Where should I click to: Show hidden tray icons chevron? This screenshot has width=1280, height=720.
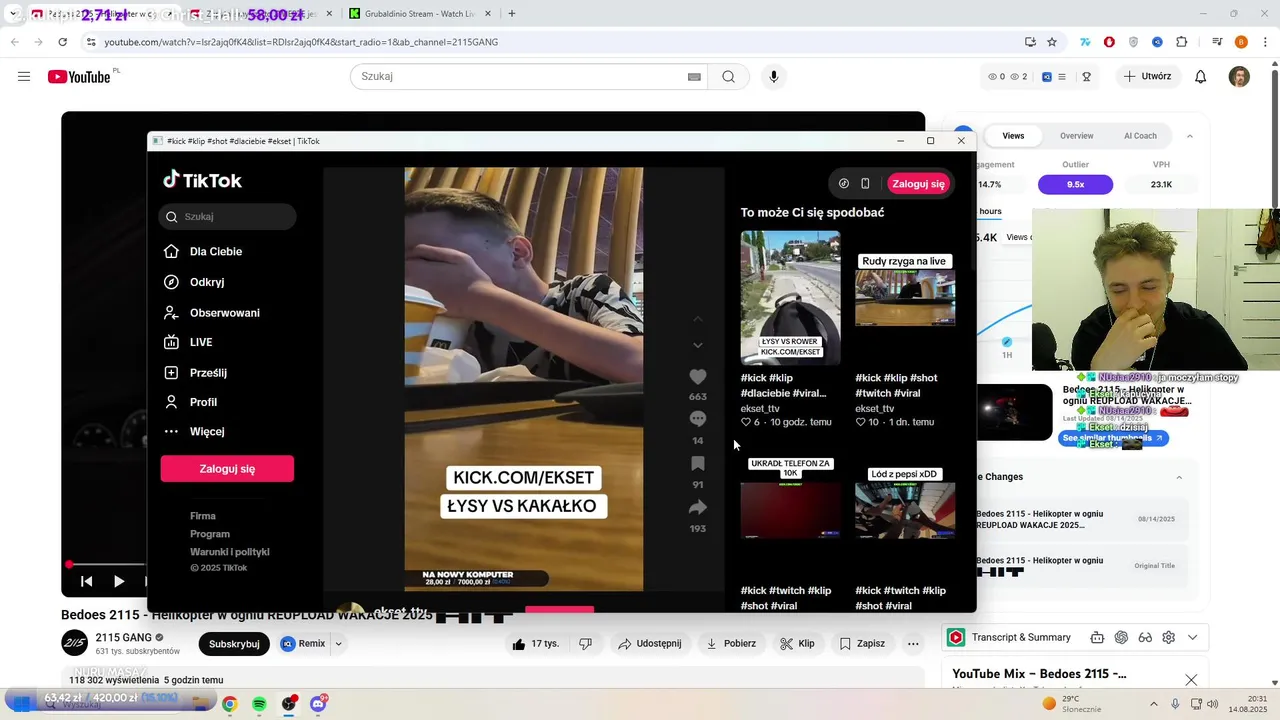(x=1154, y=704)
